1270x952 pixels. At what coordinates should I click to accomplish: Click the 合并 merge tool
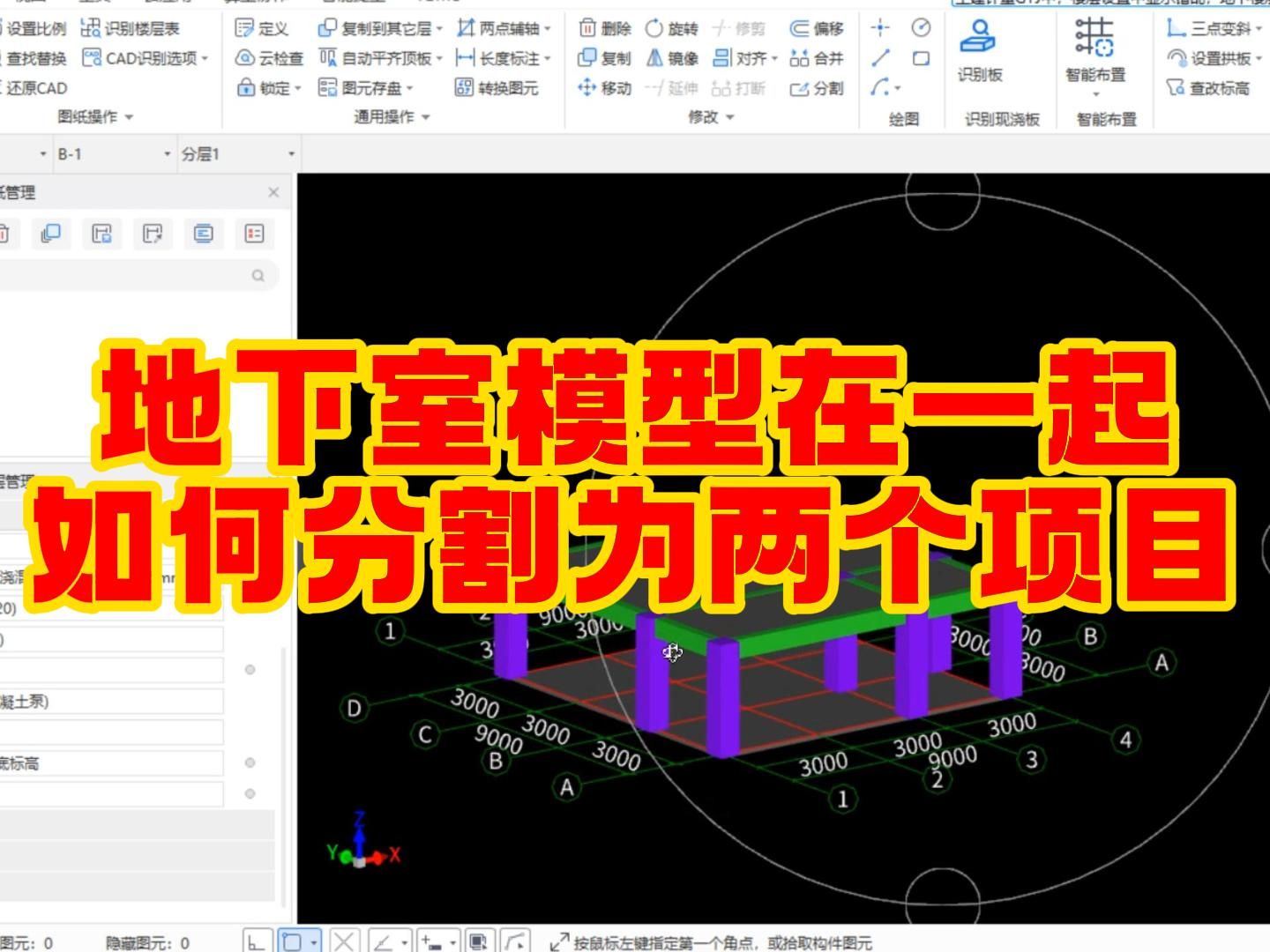point(818,59)
